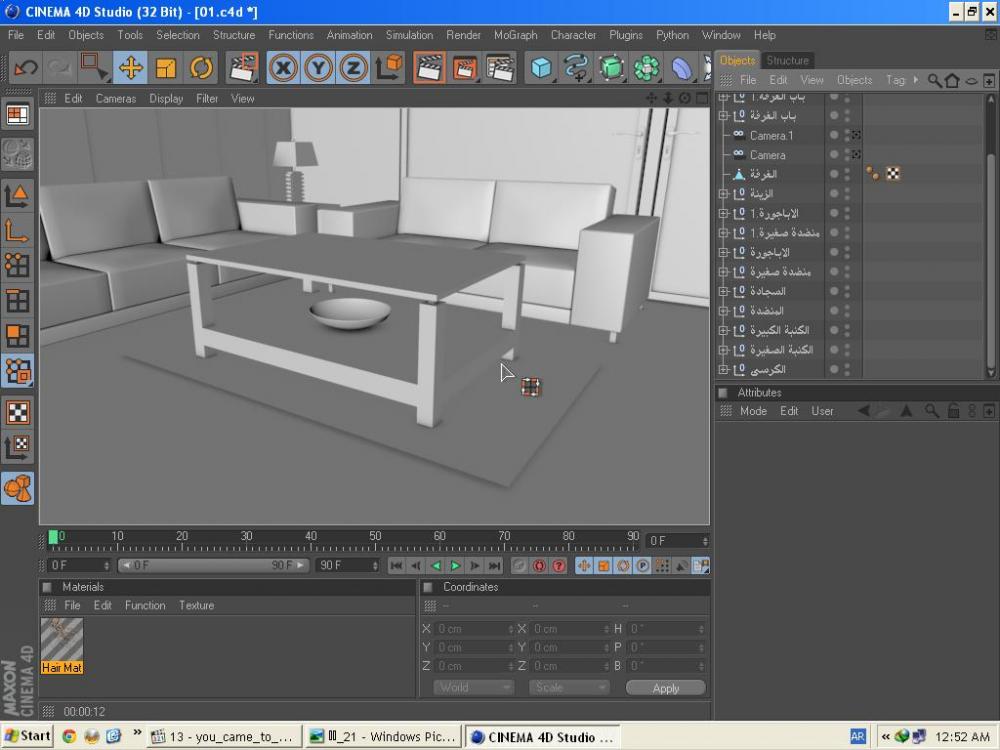Select the Scale tool
The width and height of the screenshot is (1000, 750).
[166, 68]
